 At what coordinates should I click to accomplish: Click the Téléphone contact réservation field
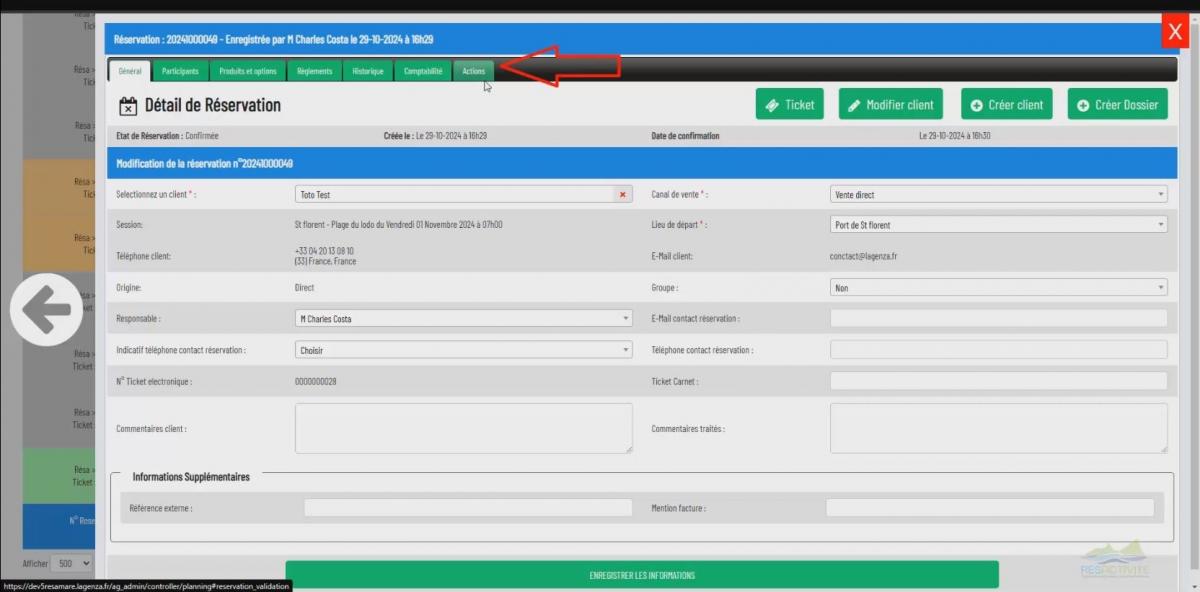pyautogui.click(x=999, y=350)
